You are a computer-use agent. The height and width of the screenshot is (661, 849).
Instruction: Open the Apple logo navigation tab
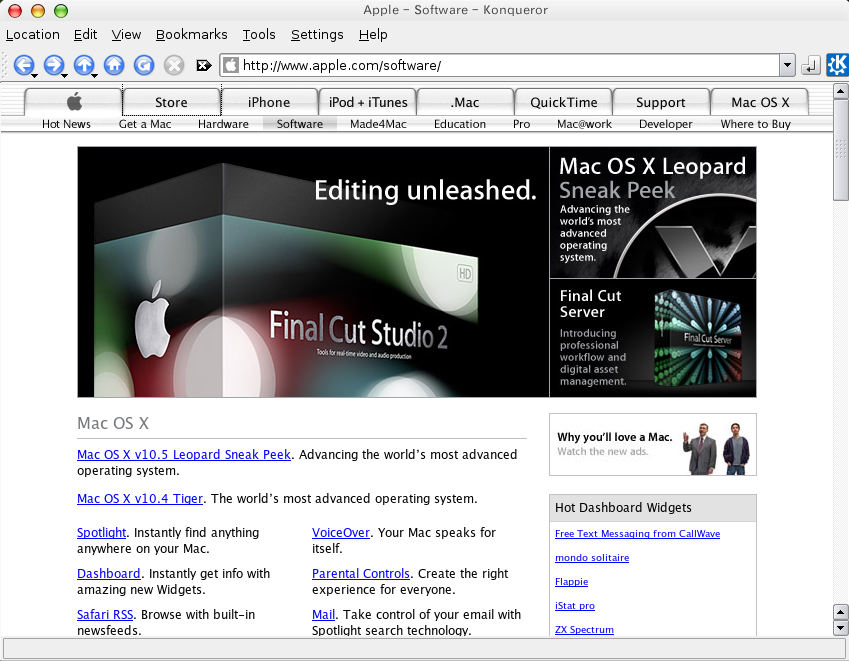click(74, 102)
